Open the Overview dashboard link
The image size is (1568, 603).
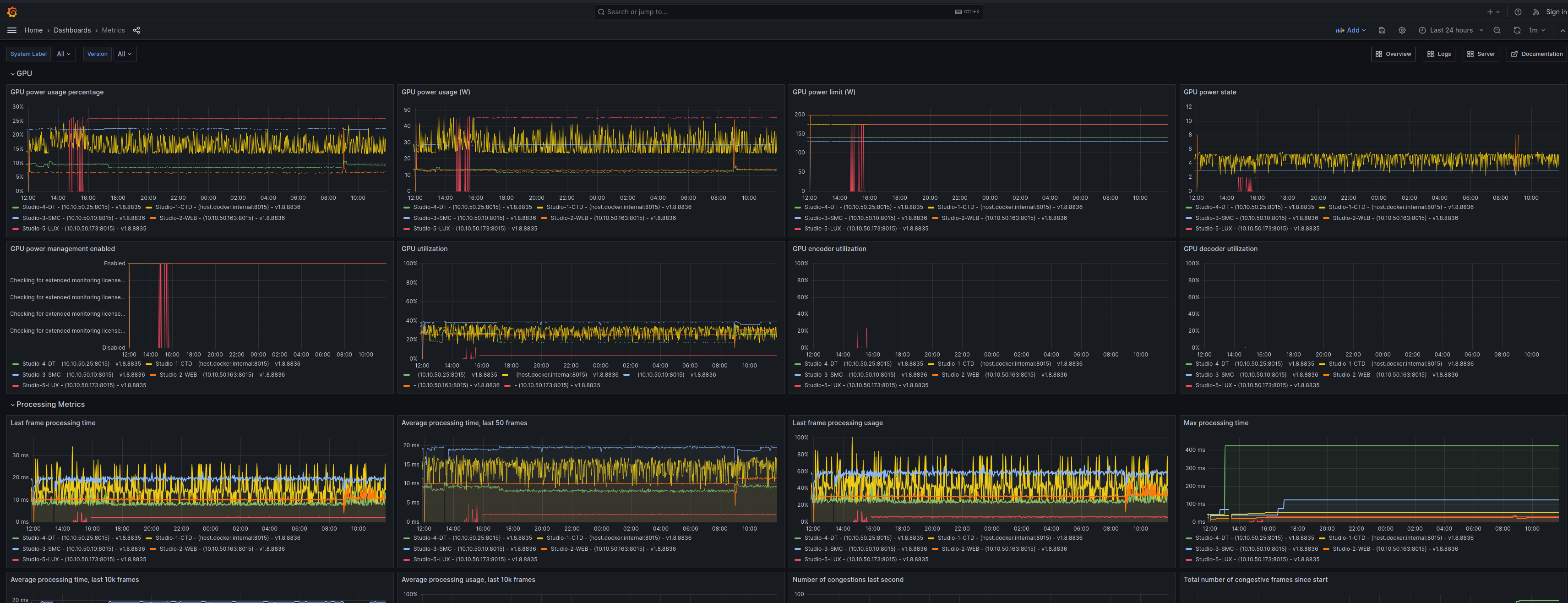click(1393, 54)
